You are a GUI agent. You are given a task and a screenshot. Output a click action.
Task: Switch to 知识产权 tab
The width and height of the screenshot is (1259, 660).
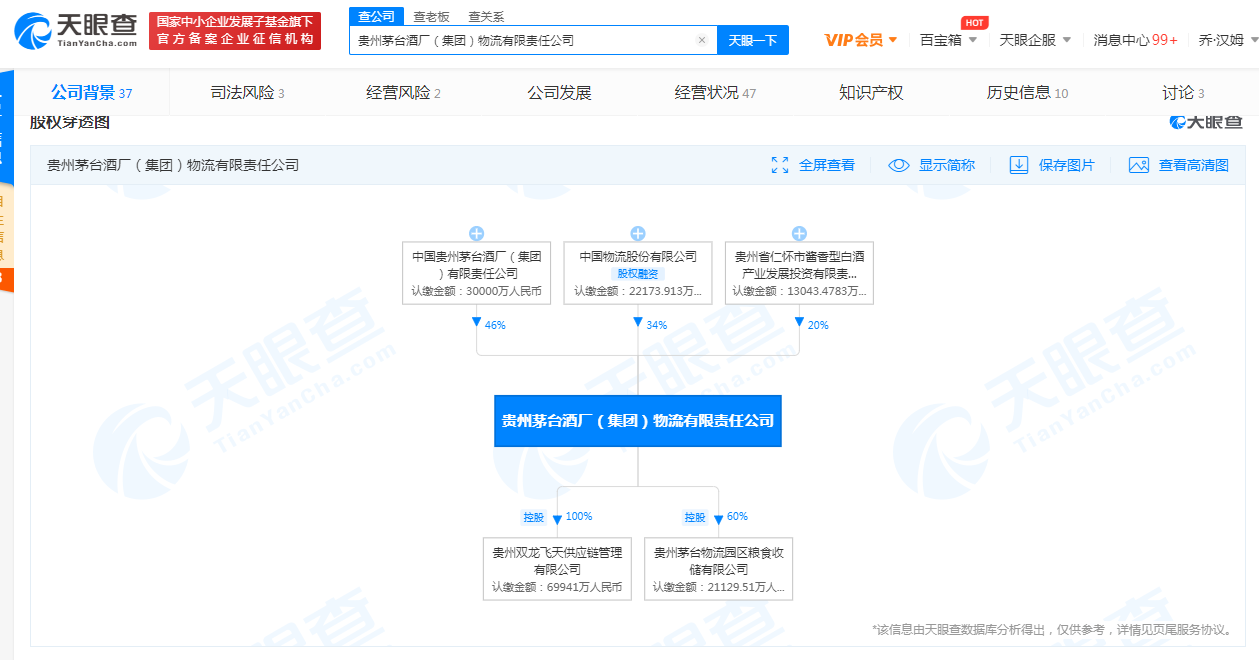(871, 93)
